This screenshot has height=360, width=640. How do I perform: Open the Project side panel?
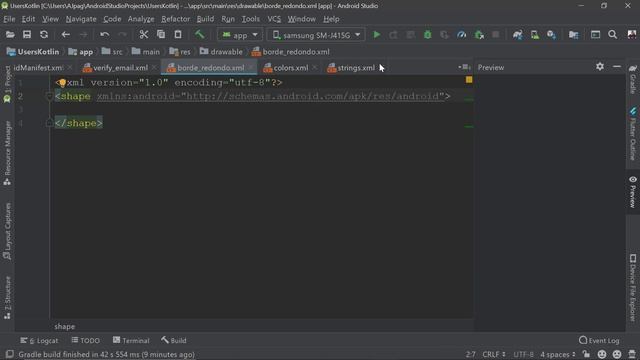7,84
